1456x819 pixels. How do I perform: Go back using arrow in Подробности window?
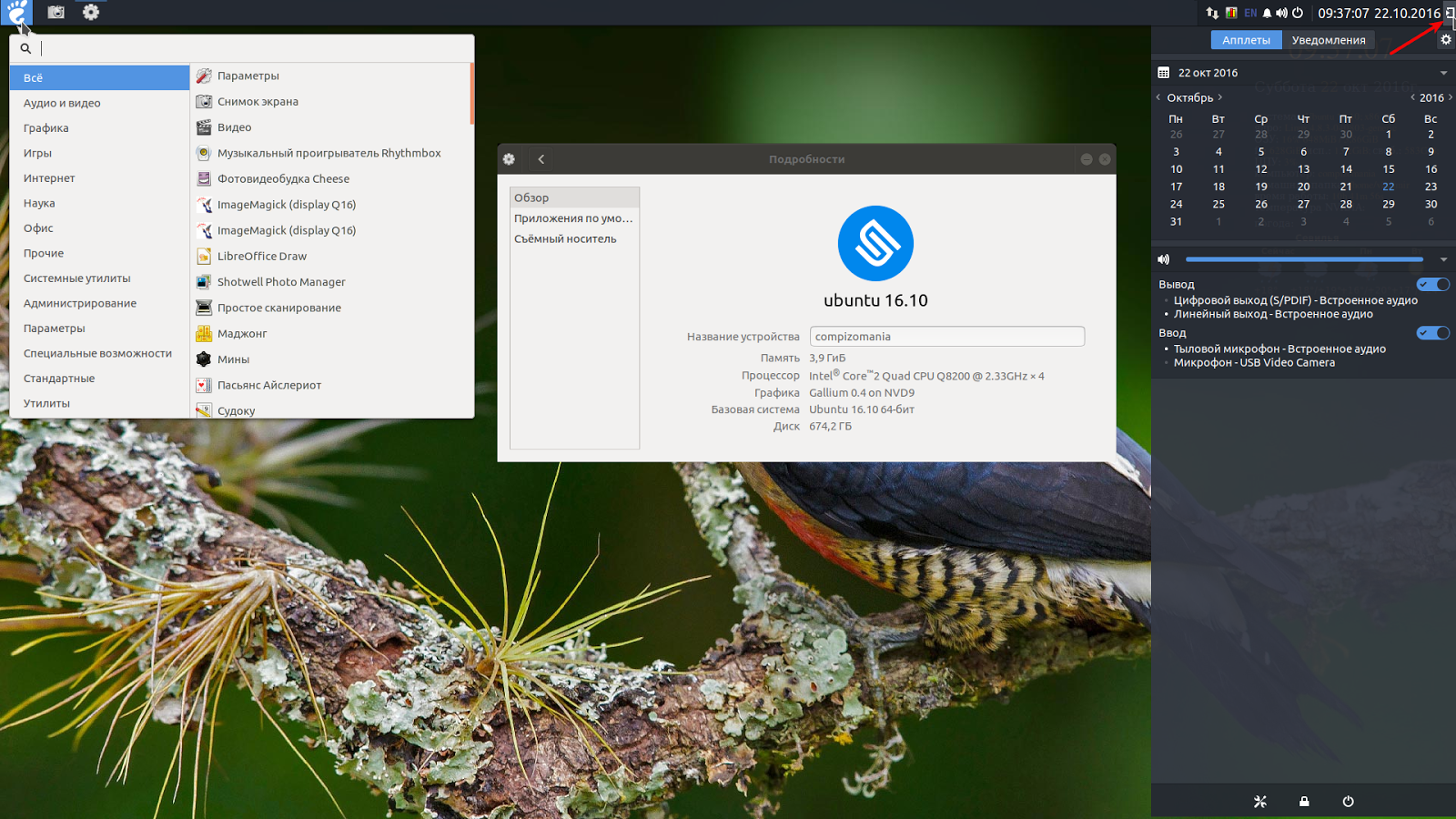tap(541, 158)
